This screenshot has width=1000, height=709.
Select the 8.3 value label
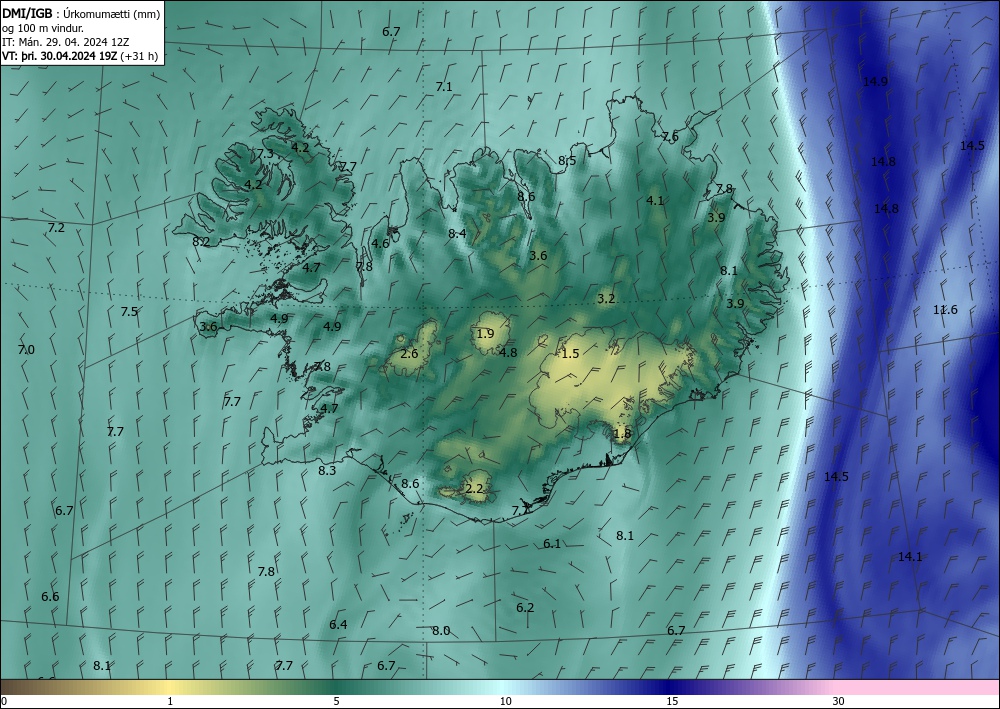pos(327,471)
